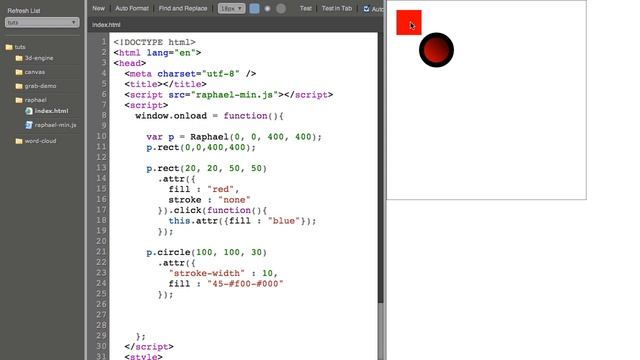Click the "red" fill value in code
This screenshot has height=360, width=640.
[x=220, y=189]
